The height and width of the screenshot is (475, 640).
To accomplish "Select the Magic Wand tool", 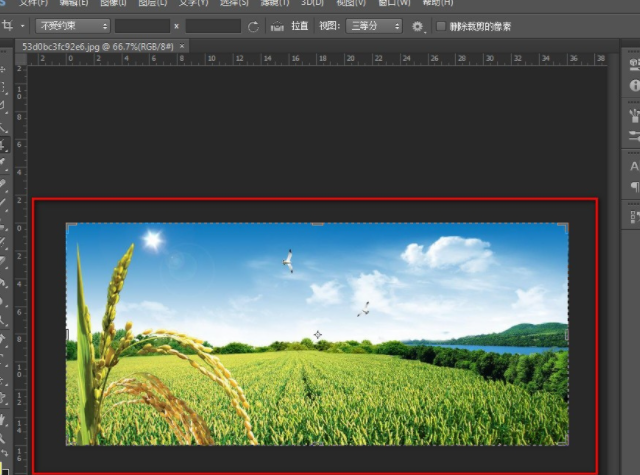I will pyautogui.click(x=3, y=127).
